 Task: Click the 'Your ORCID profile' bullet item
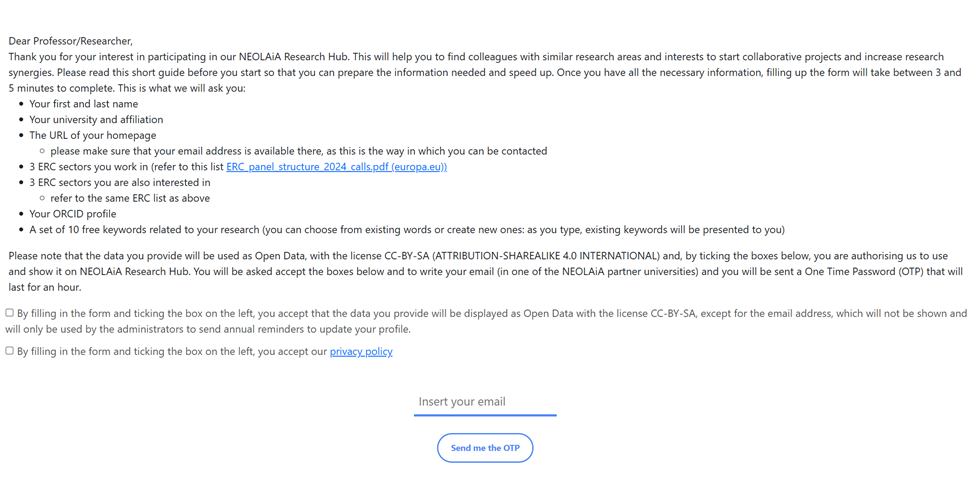pyautogui.click(x=73, y=214)
